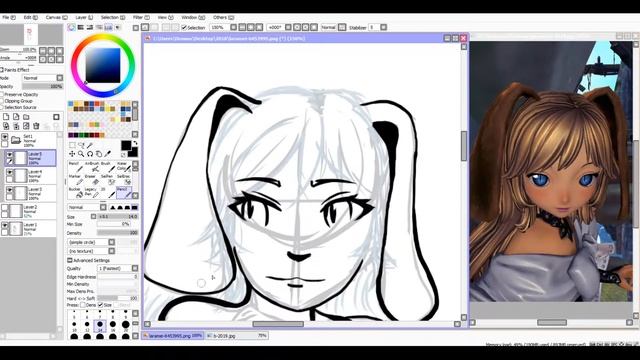This screenshot has height=360, width=640.
Task: Open the Layer menu
Action: point(84,18)
